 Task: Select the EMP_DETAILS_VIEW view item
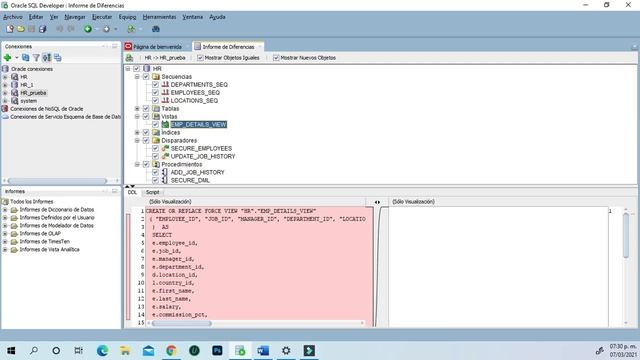[198, 124]
